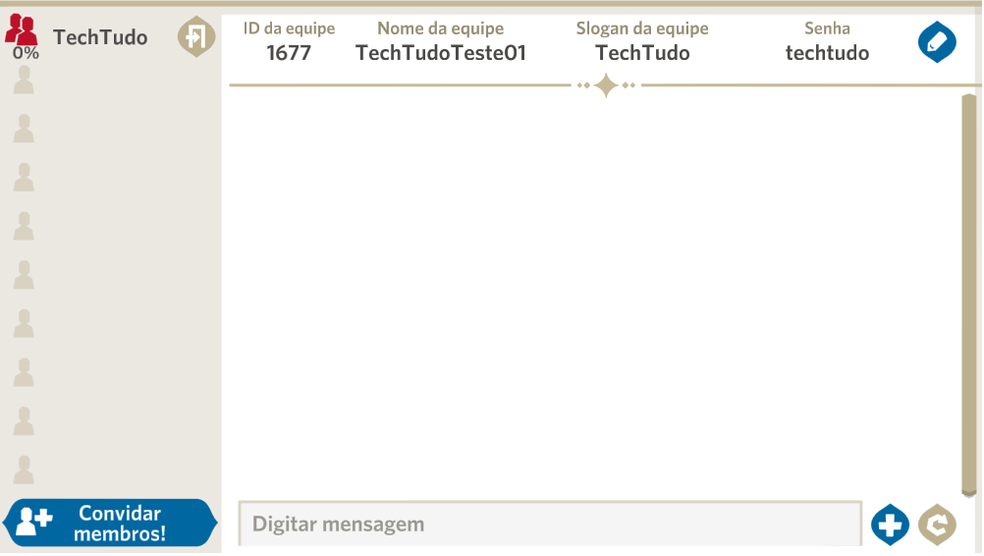Click the Nome da equipe label
Screen dimensions: 984x556
pos(440,29)
